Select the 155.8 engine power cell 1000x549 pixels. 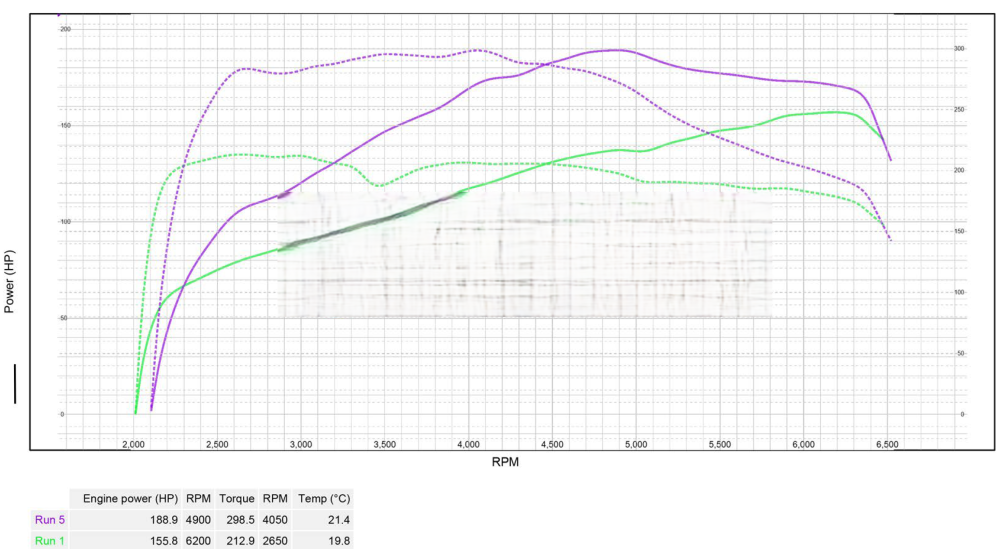(160, 541)
